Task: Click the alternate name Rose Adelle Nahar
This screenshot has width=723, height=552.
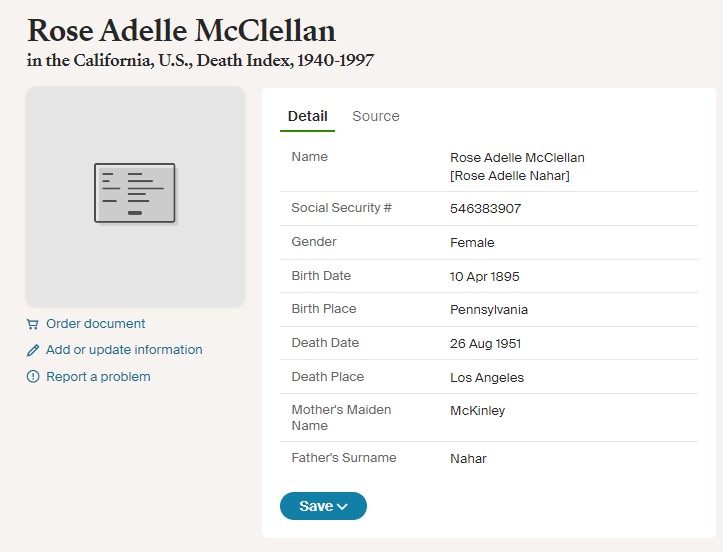Action: [510, 176]
